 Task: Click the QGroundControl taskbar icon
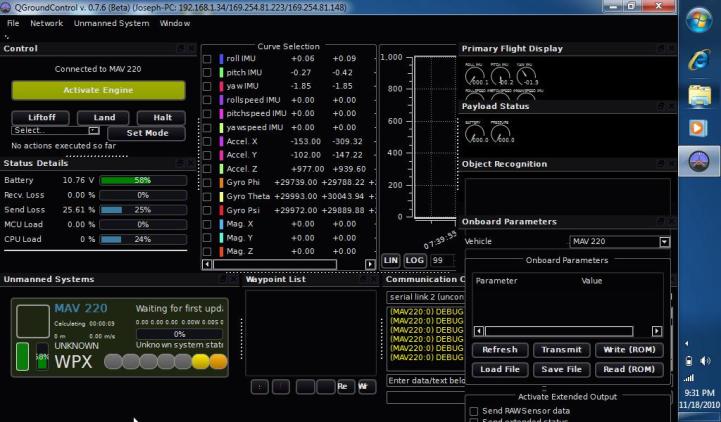click(699, 162)
